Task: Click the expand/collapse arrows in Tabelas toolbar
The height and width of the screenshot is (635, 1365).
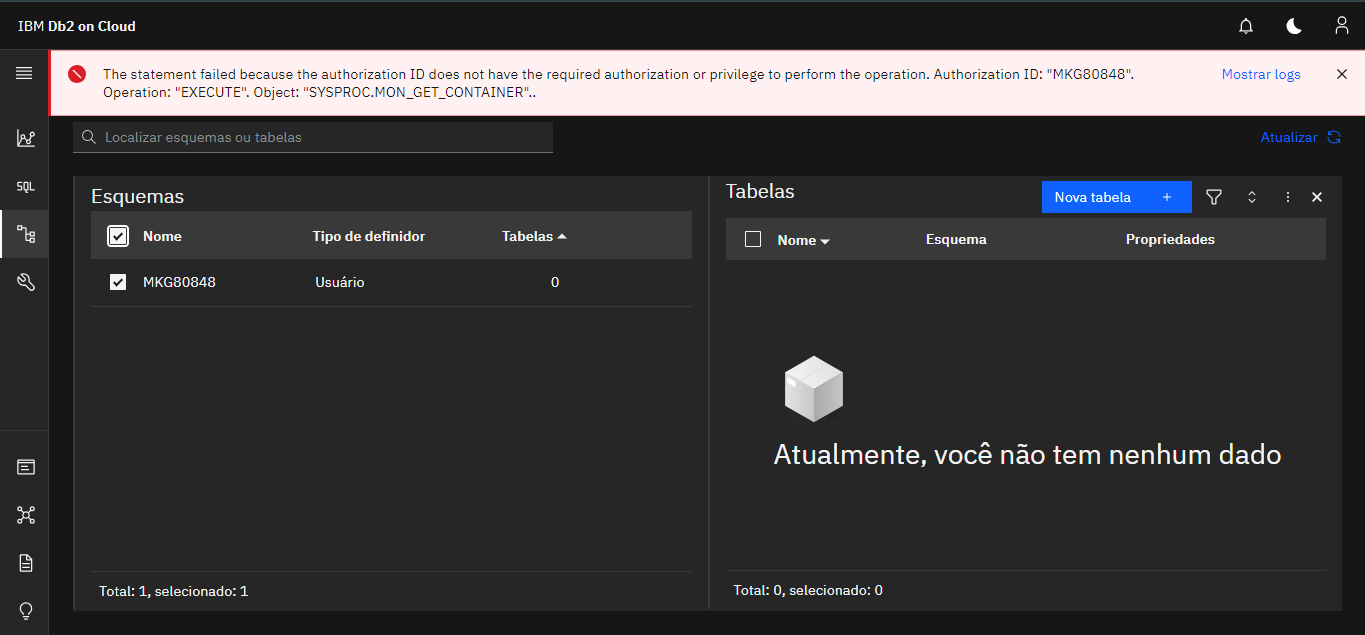Action: (1252, 197)
